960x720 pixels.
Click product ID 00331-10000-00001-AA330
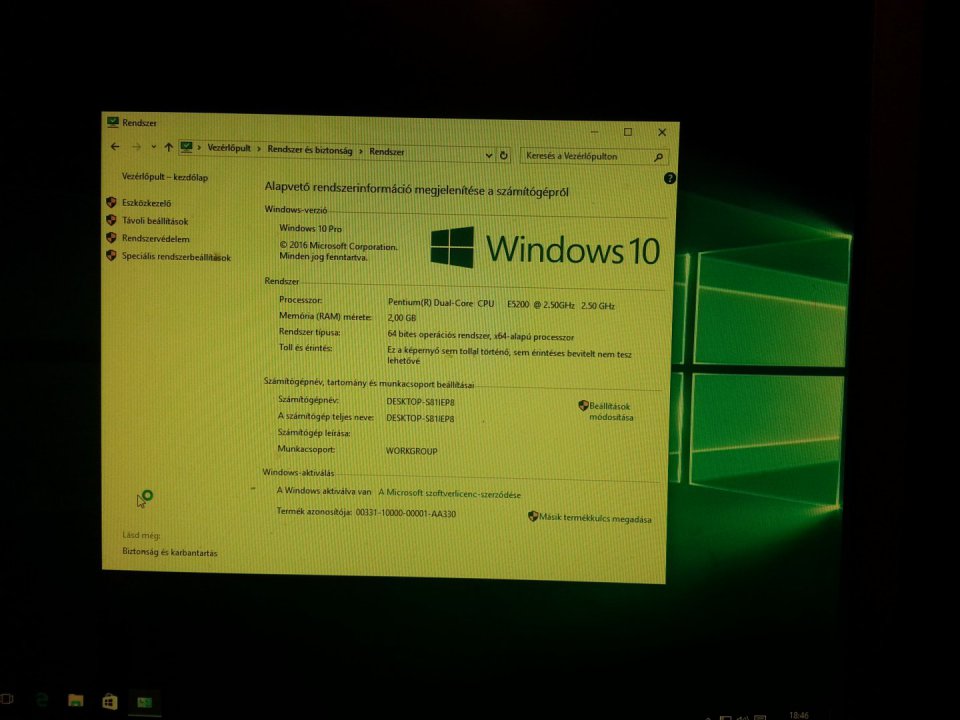click(x=406, y=513)
